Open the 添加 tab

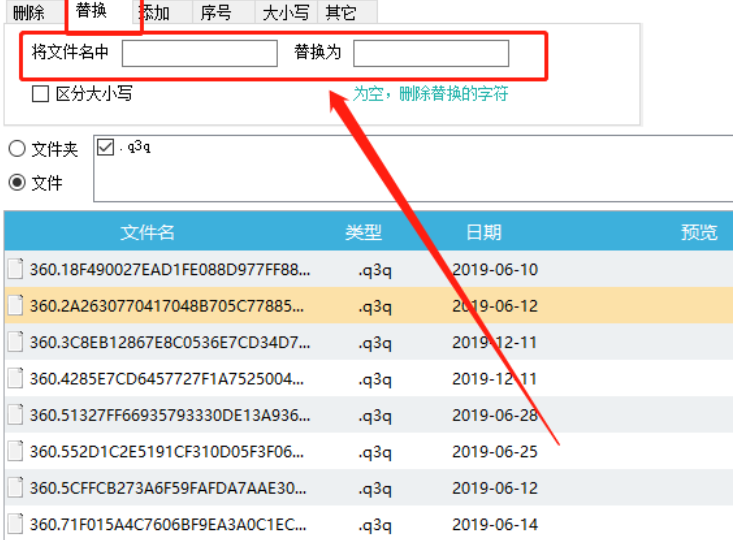tap(162, 12)
